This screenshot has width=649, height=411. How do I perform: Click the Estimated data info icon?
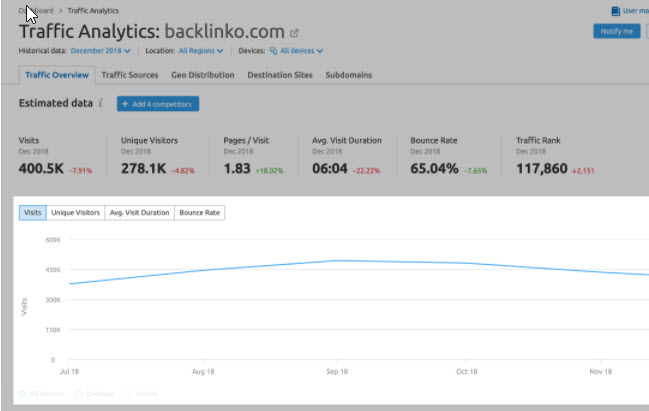(100, 103)
